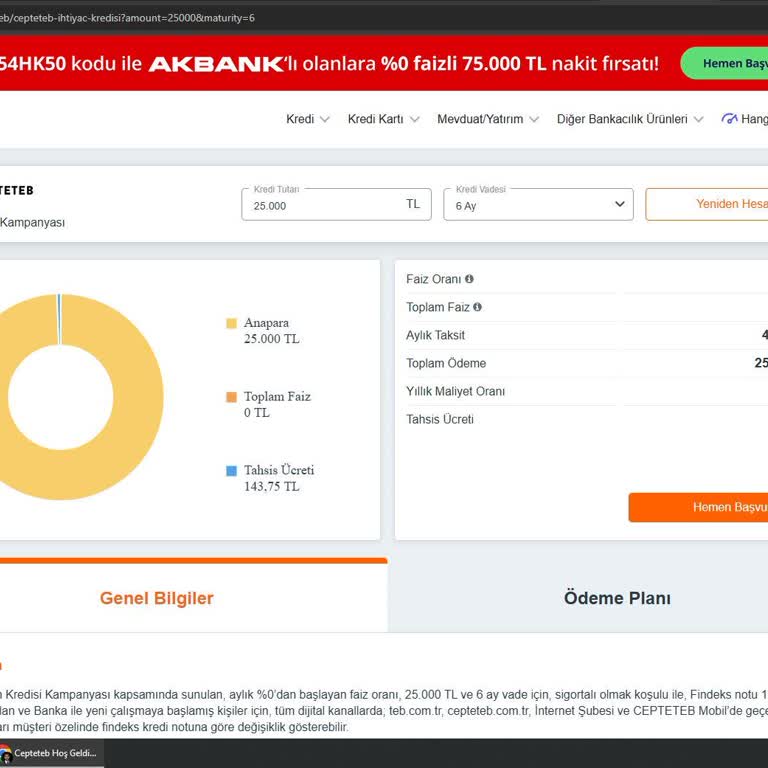Expand the Mevduat/Yatırım menu
Viewport: 768px width, 768px height.
click(x=488, y=119)
